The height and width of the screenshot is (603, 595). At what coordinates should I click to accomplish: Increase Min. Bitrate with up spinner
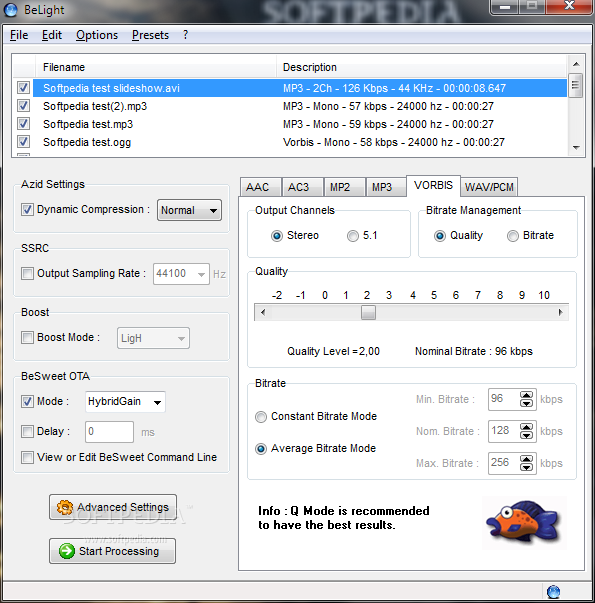click(x=526, y=395)
